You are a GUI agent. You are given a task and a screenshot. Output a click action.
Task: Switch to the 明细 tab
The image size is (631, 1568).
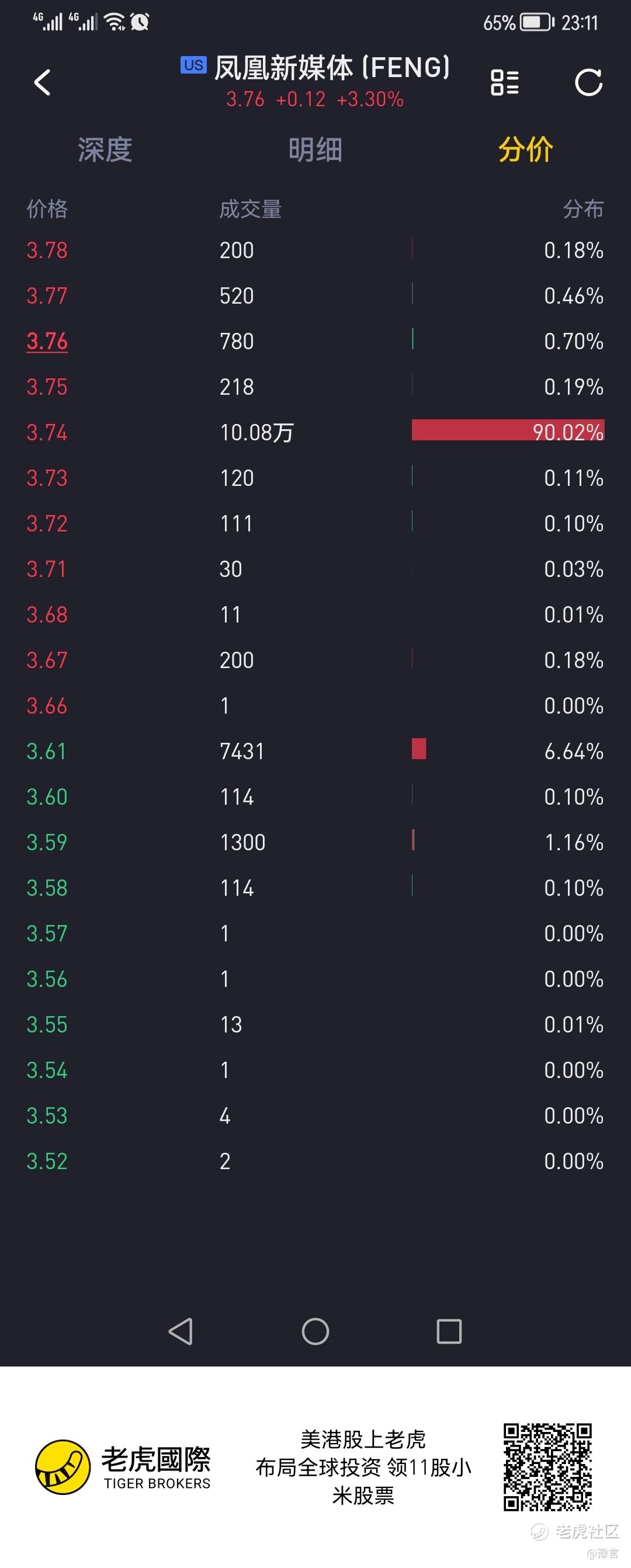click(315, 150)
